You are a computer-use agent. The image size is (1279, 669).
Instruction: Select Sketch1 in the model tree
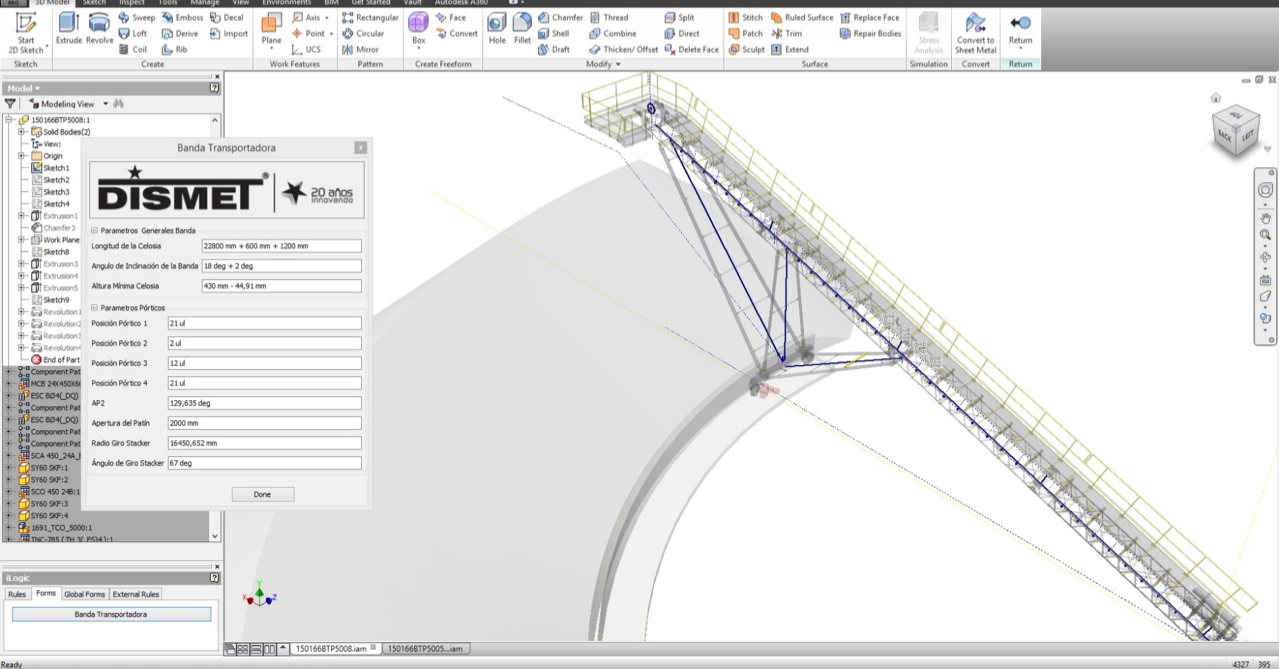coord(55,168)
